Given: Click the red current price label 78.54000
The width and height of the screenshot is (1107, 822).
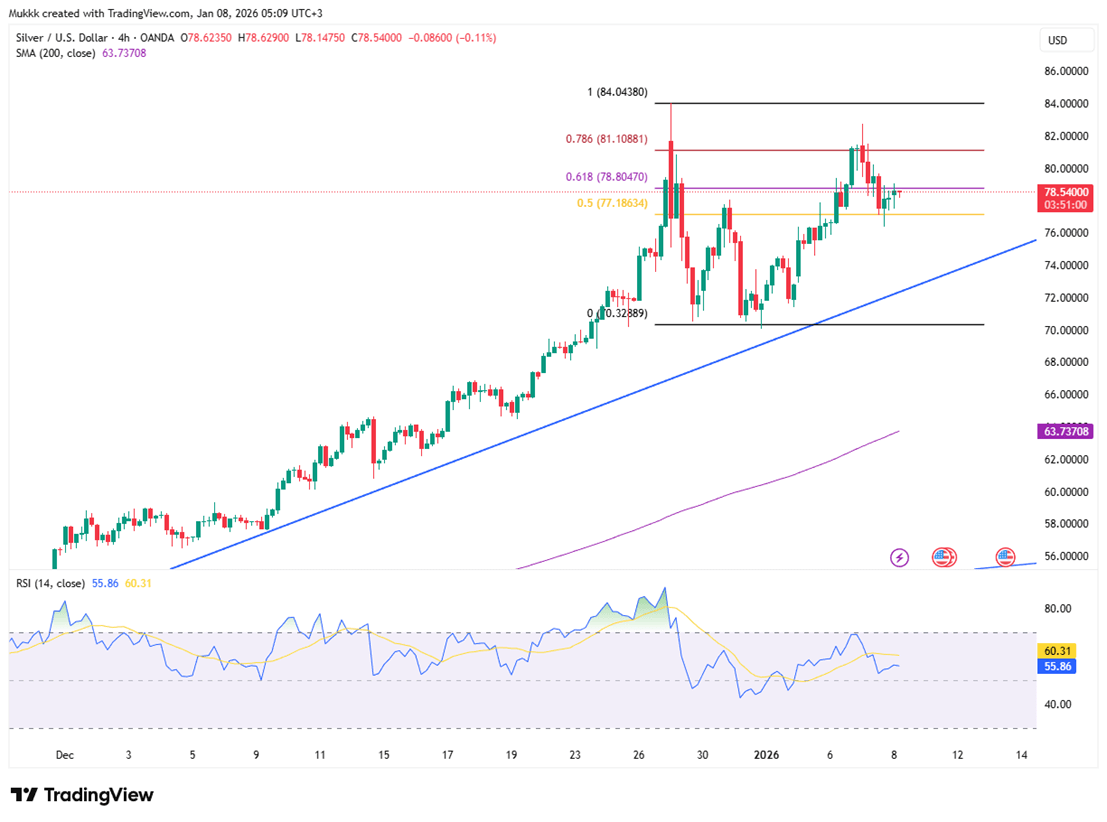Looking at the screenshot, I should click(1065, 191).
